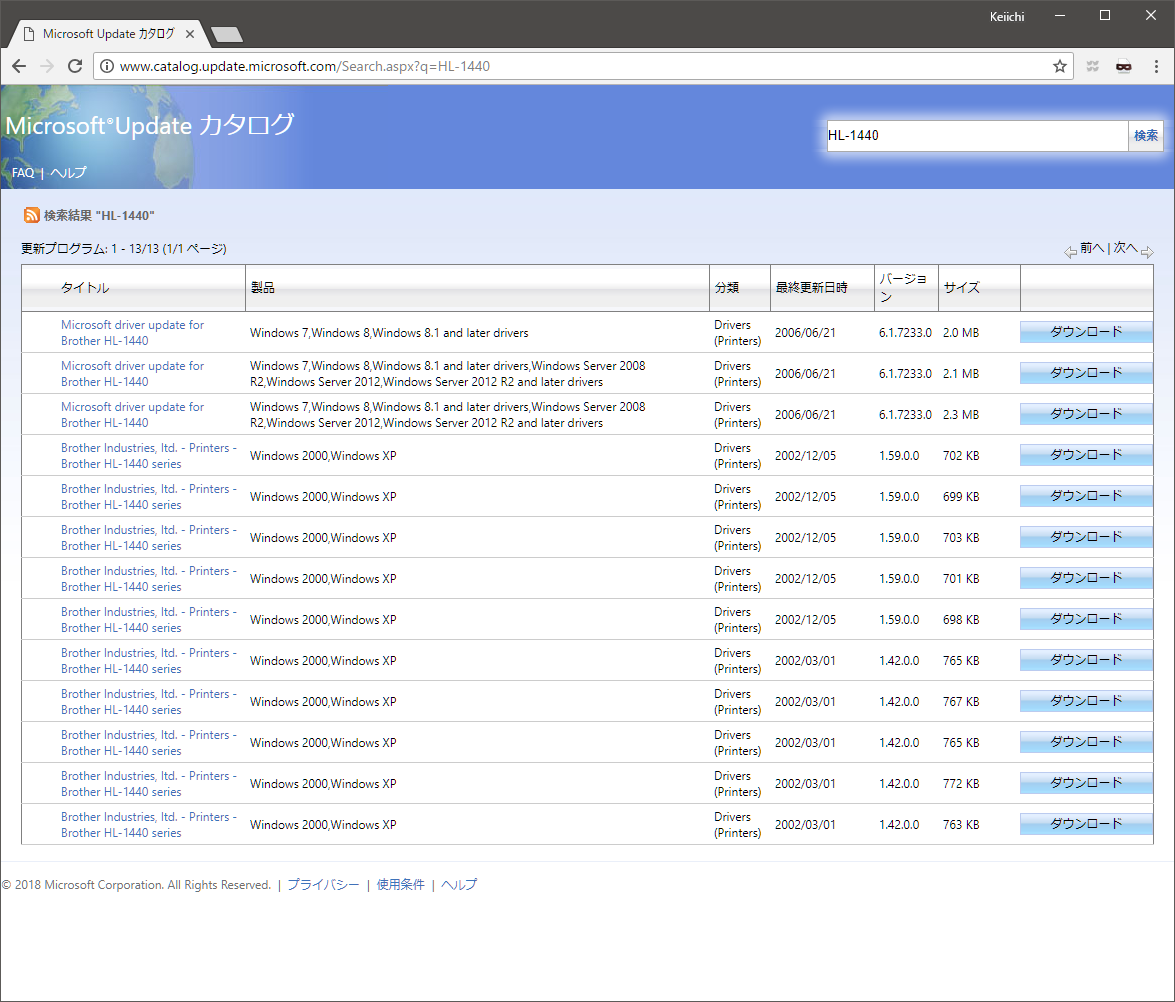
Task: Select the Microsoft Update カタログ tab
Action: [108, 34]
